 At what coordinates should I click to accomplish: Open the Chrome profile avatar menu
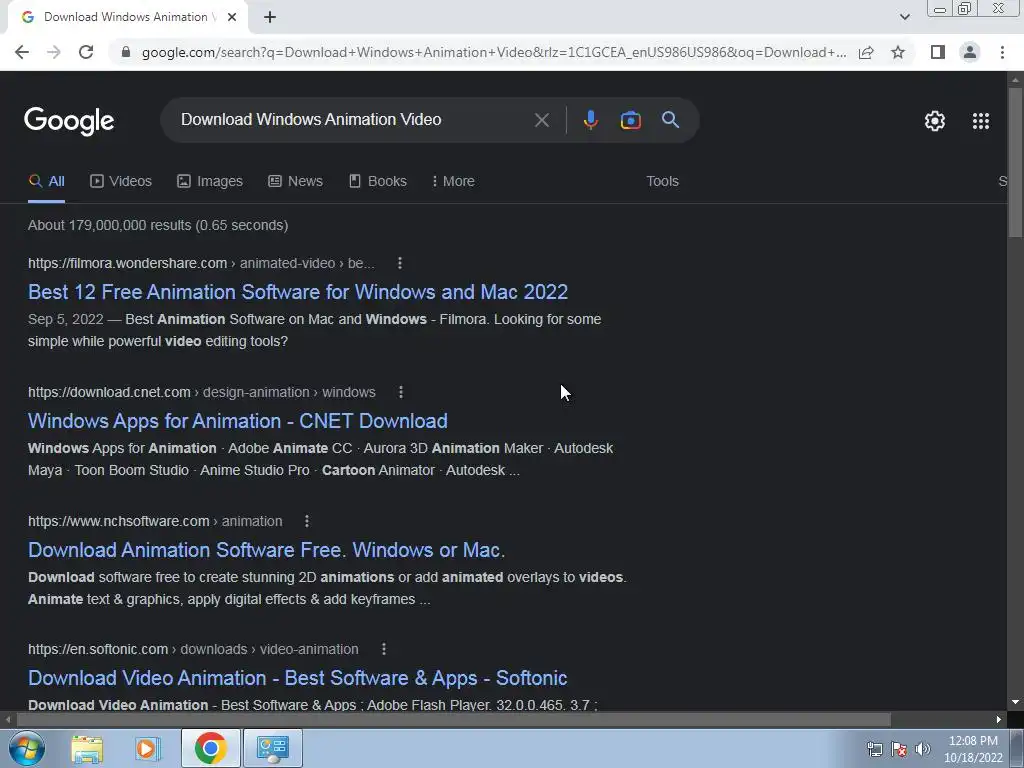coord(970,52)
